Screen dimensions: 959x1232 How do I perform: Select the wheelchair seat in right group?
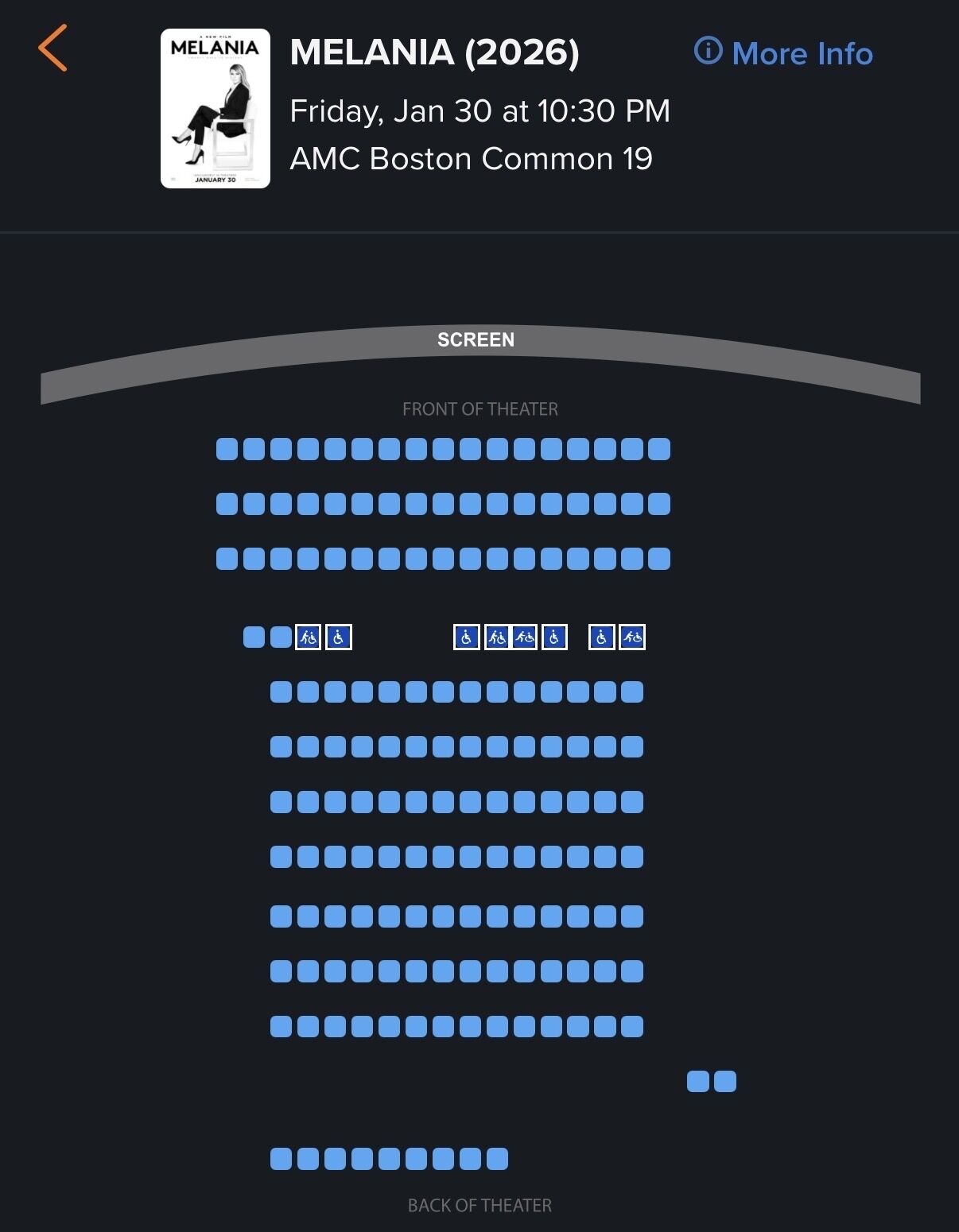click(602, 637)
